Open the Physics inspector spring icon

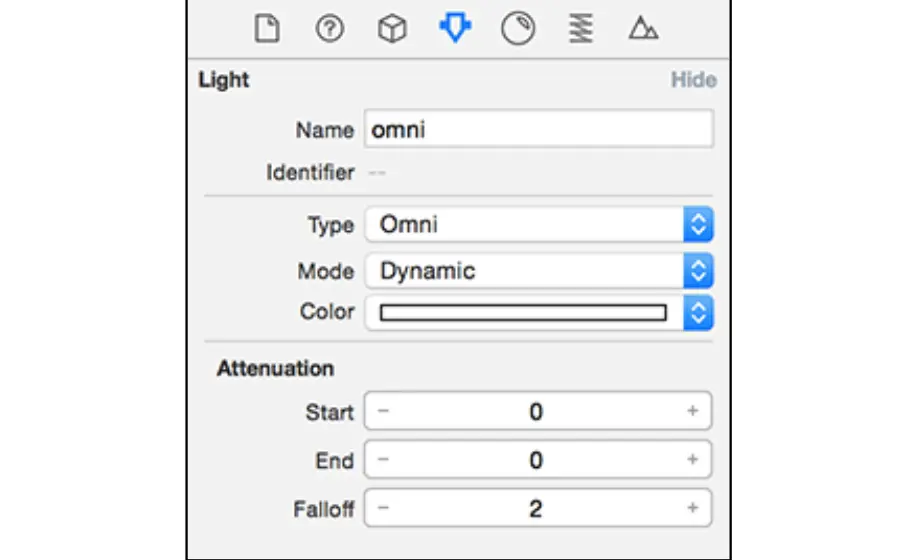click(581, 29)
